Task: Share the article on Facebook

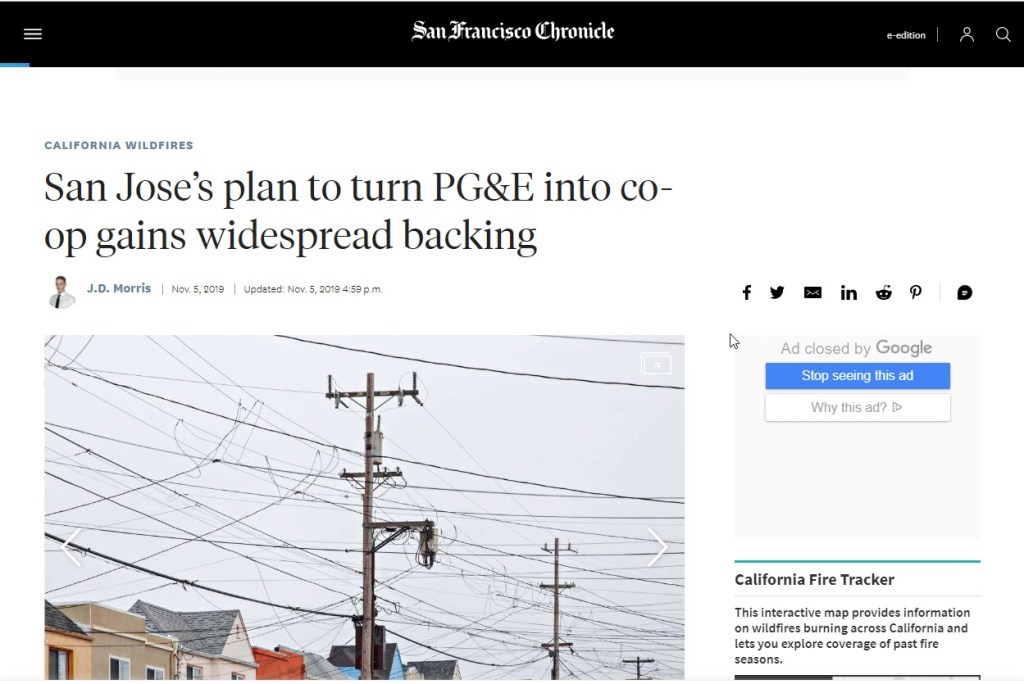Action: tap(746, 293)
